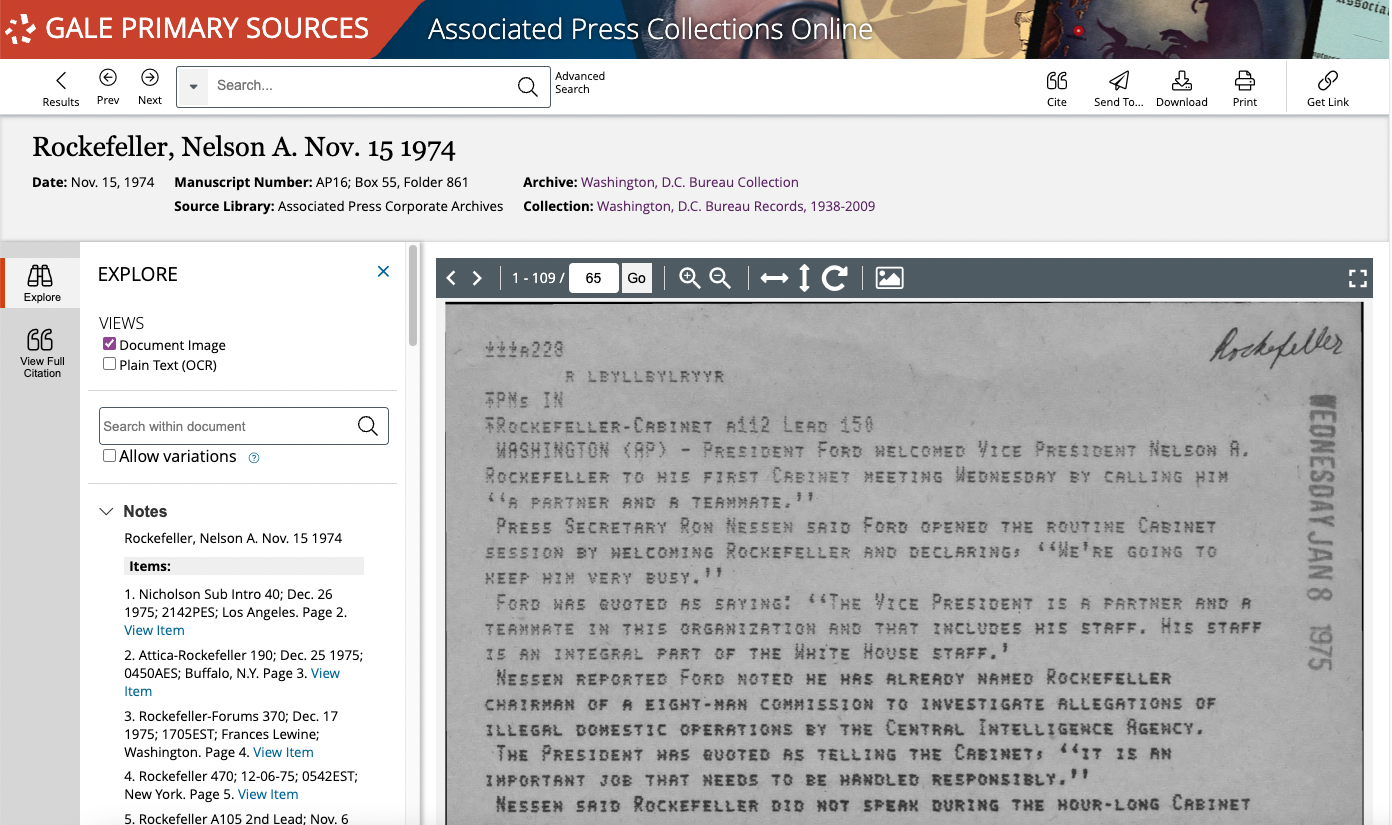Zoom out of the document image
This screenshot has width=1392, height=825.
point(720,278)
